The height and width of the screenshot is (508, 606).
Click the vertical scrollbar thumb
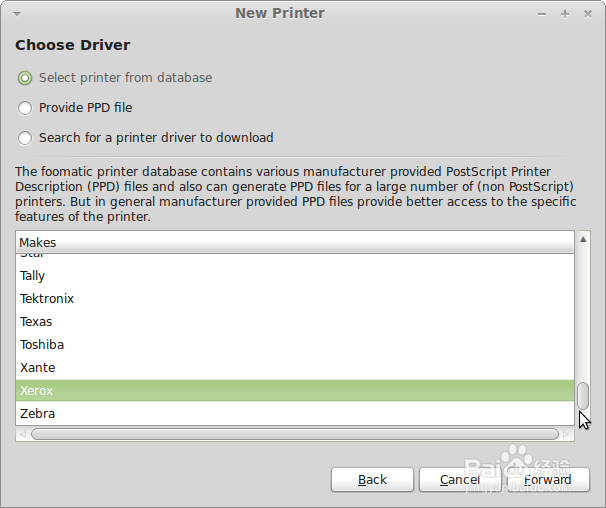[x=583, y=395]
